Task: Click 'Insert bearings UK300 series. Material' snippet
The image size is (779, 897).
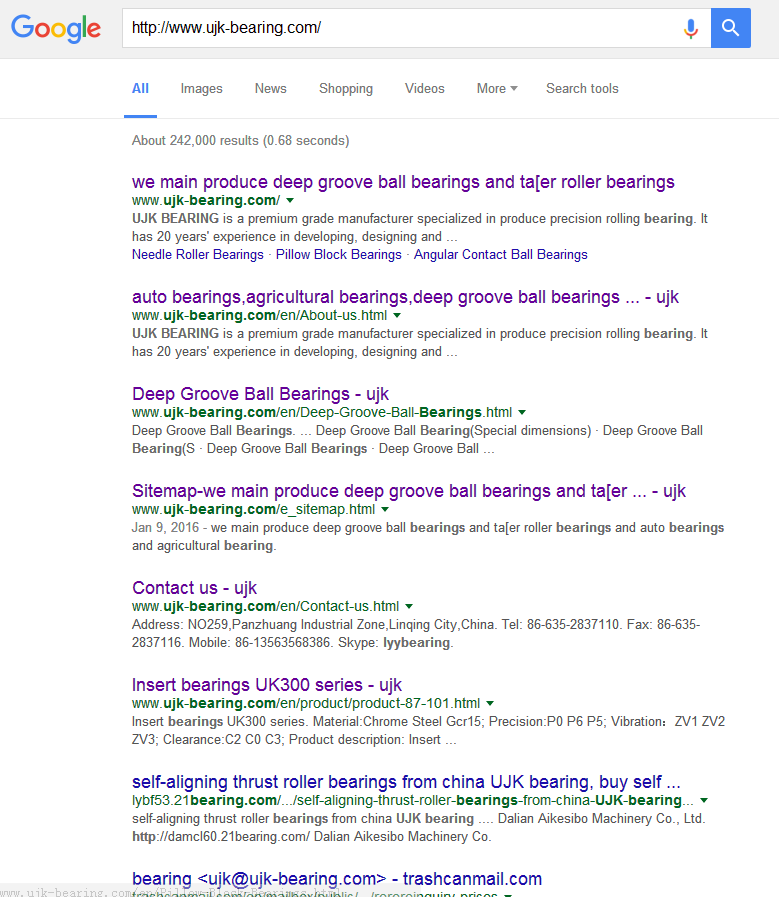Action: [x=428, y=731]
